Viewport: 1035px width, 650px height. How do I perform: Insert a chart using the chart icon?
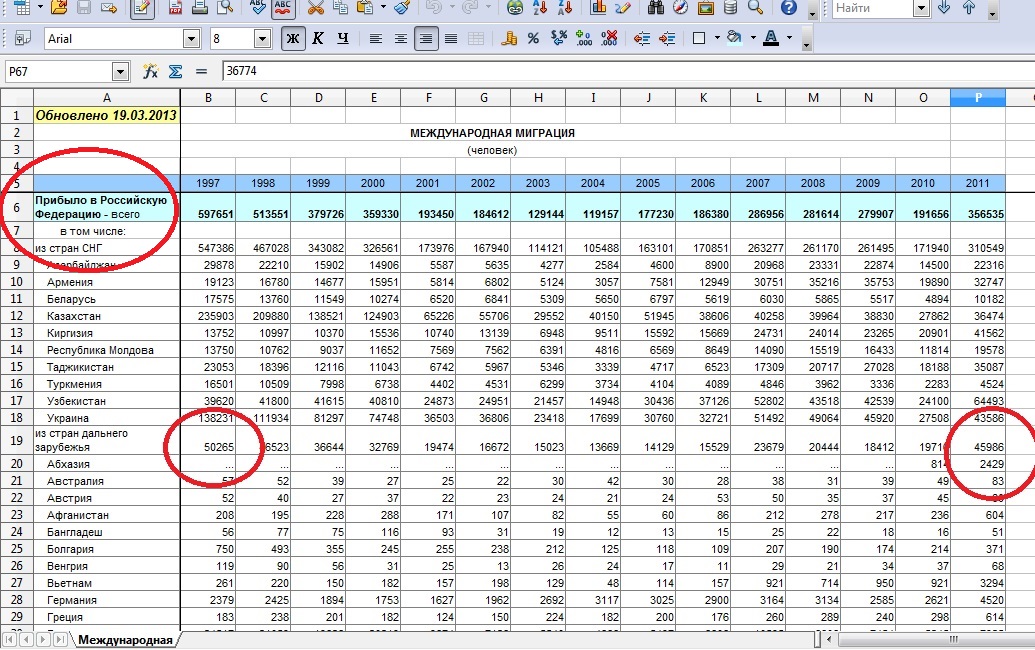(x=599, y=9)
